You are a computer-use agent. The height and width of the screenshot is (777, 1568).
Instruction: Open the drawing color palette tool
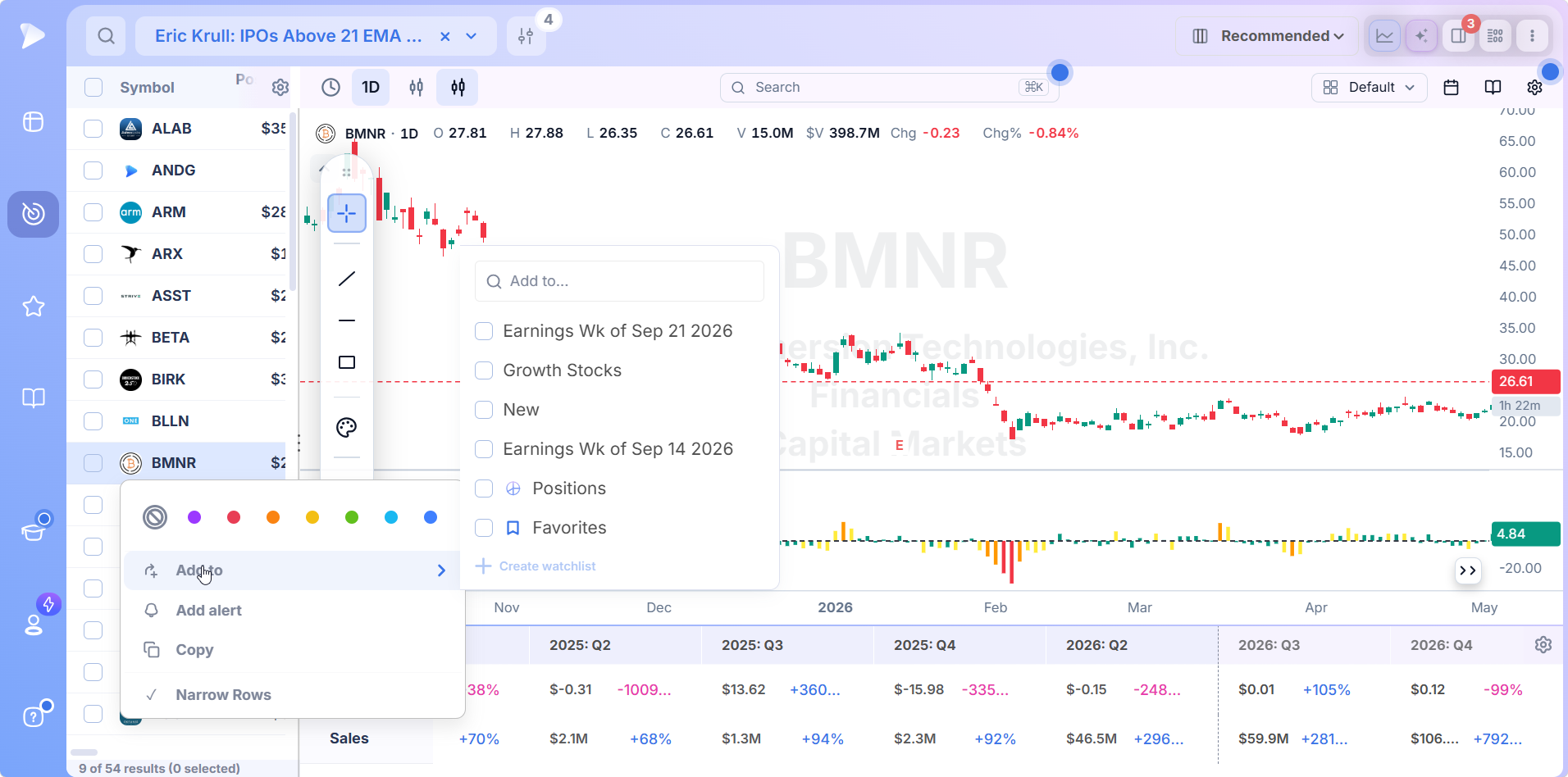tap(347, 427)
